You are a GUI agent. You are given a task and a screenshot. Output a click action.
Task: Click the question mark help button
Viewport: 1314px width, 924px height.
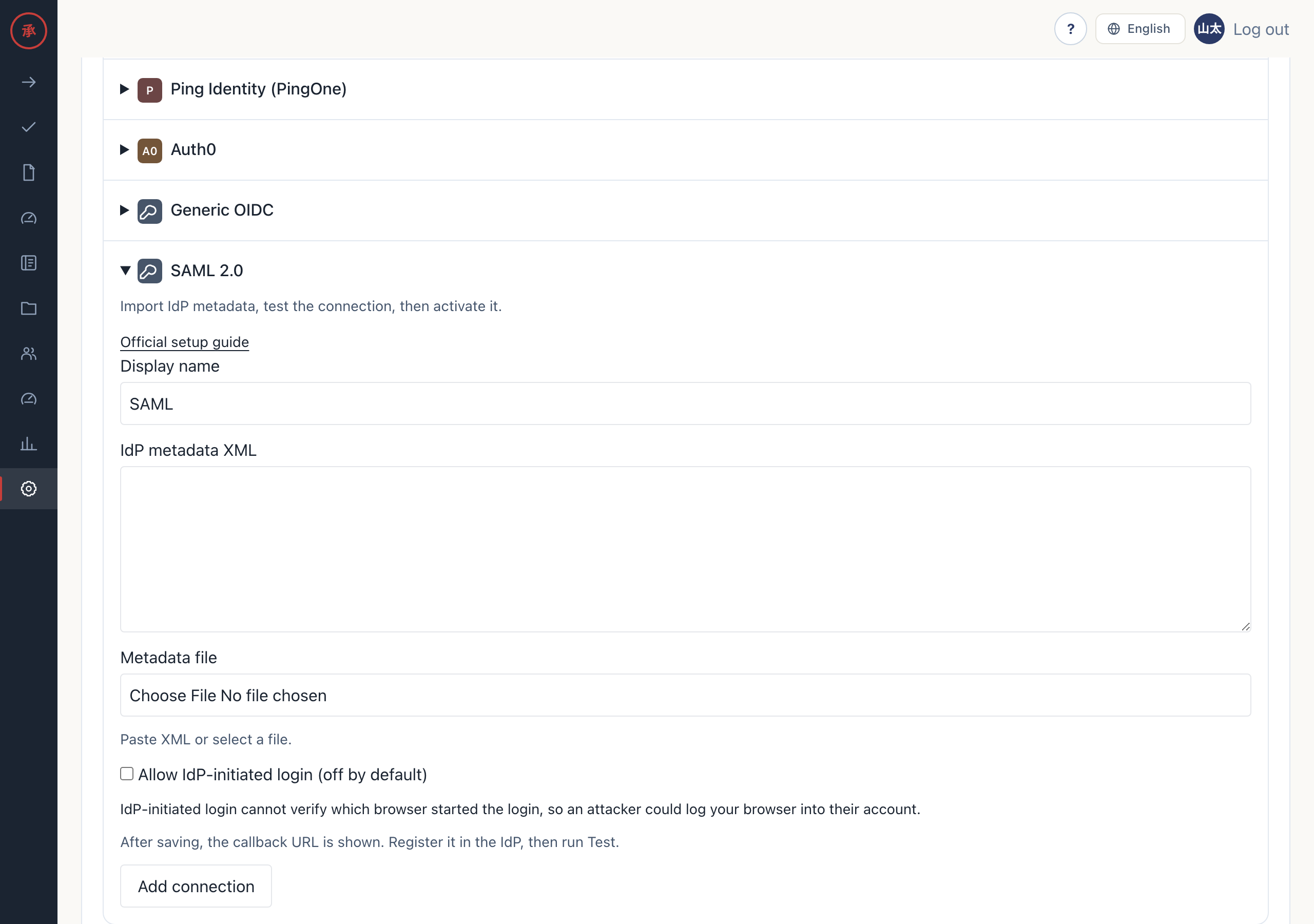1070,29
